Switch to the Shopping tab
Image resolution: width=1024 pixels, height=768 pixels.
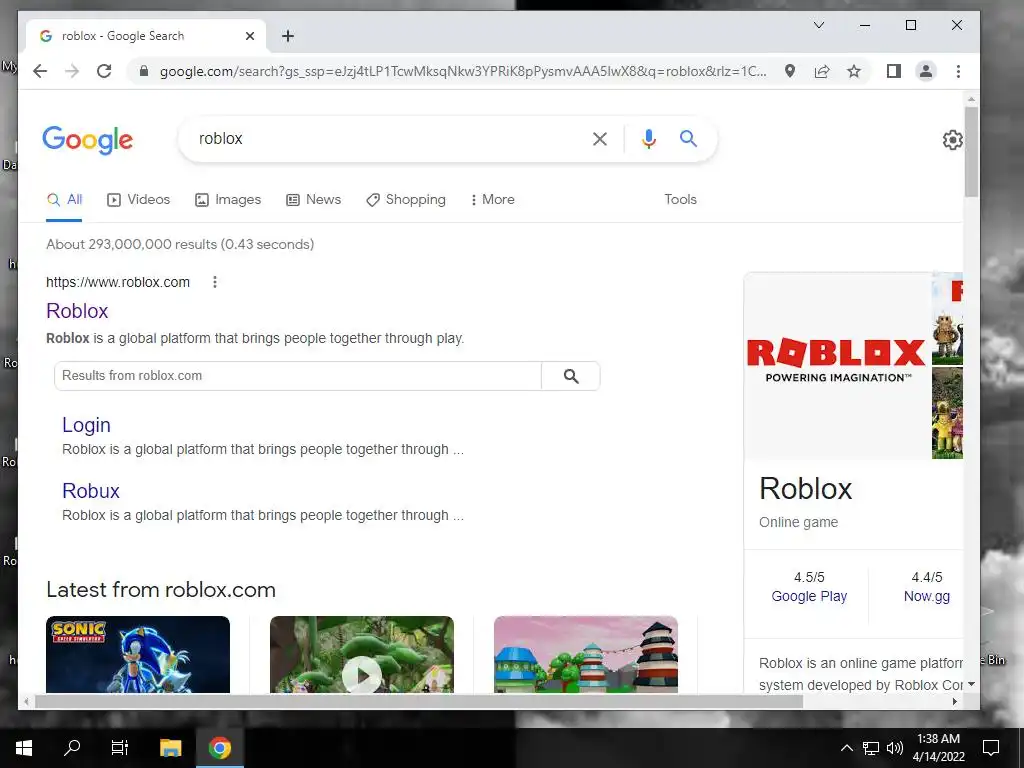406,200
